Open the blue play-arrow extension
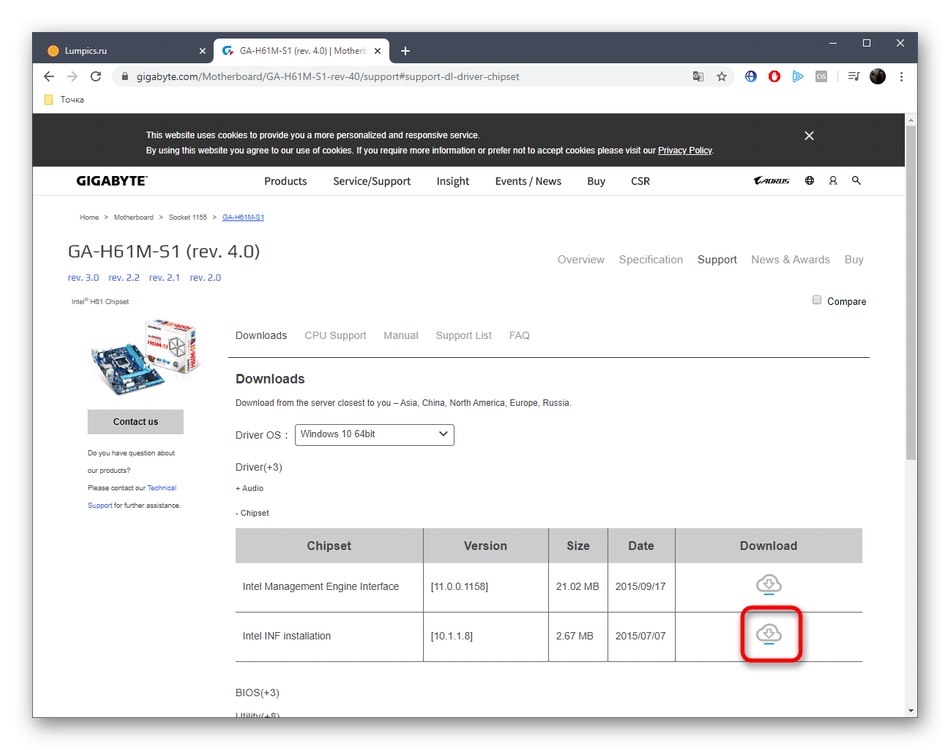 (798, 76)
